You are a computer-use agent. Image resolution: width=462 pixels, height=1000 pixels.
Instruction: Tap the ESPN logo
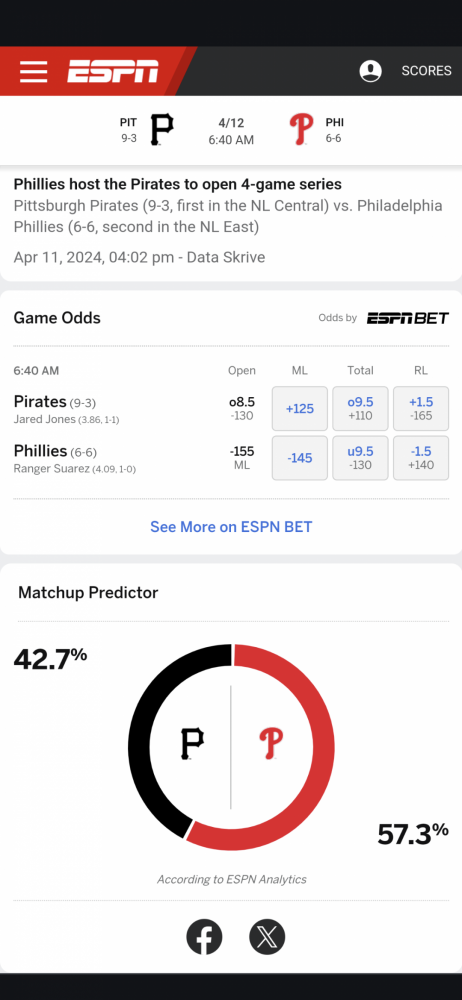pos(113,71)
